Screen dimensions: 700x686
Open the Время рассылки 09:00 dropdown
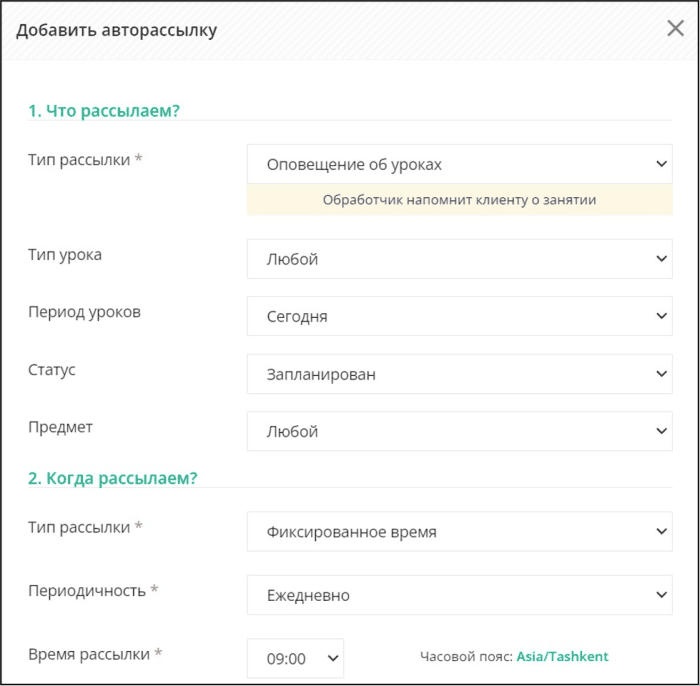click(295, 658)
